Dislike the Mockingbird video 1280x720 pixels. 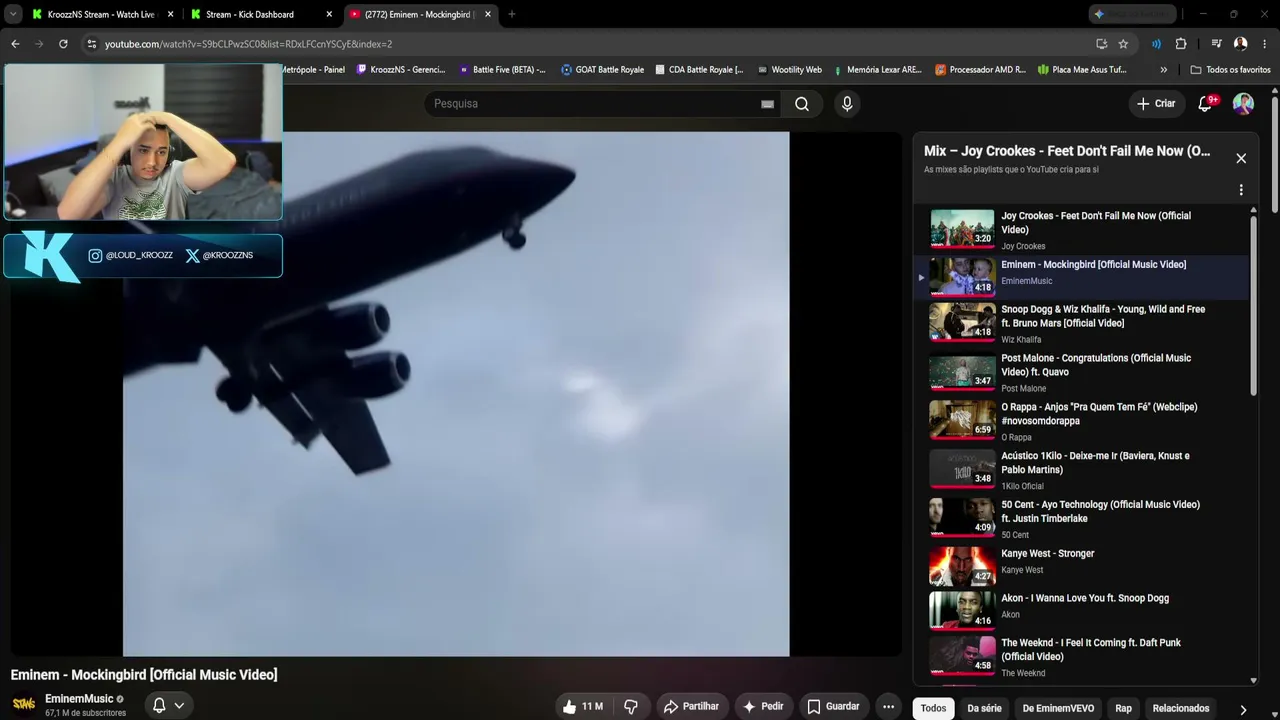coord(631,707)
